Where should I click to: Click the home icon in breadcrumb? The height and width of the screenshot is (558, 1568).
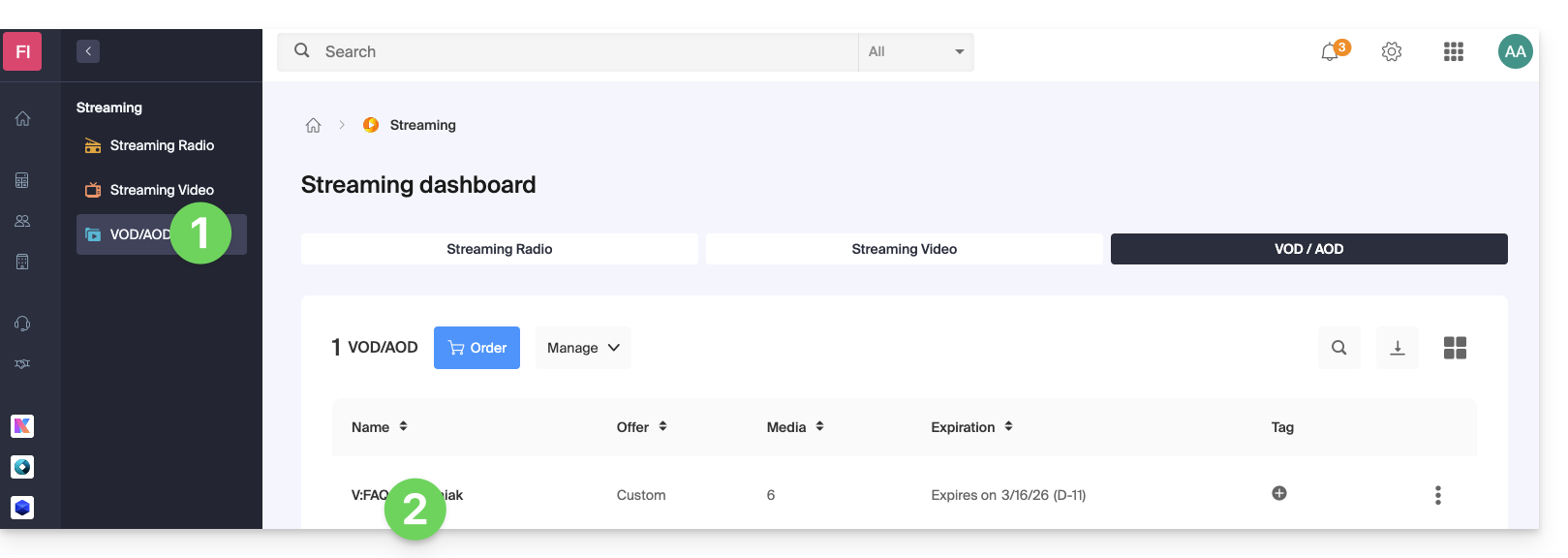(x=313, y=125)
